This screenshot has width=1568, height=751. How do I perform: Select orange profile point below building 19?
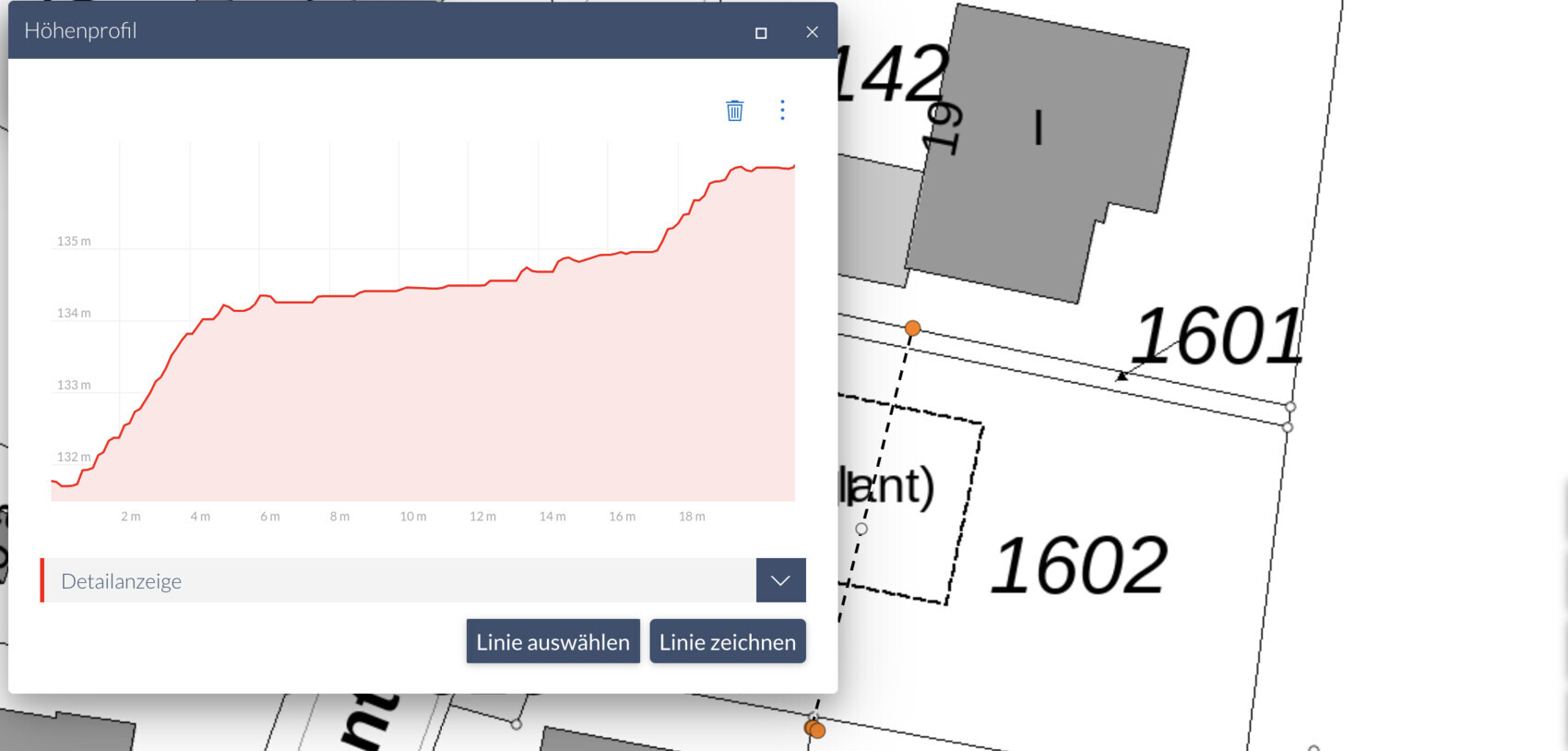(912, 328)
